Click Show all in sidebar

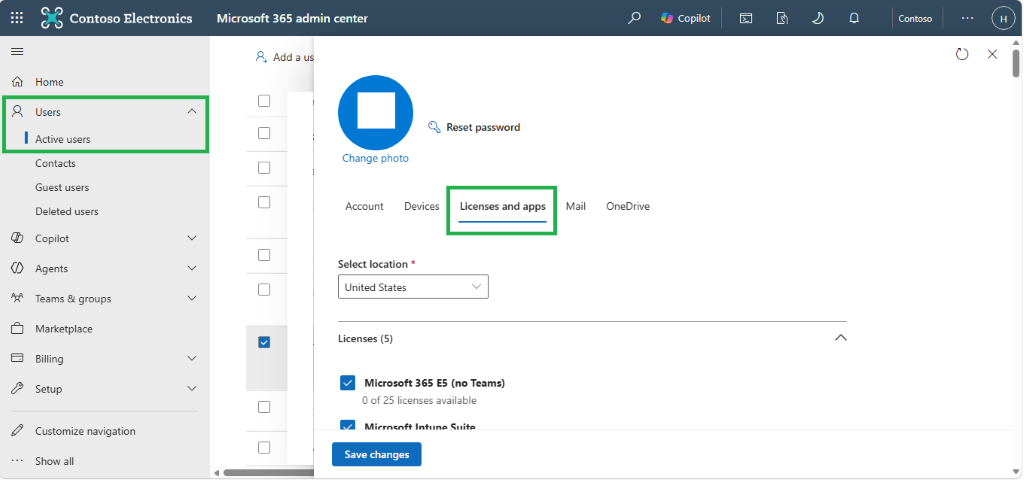(54, 461)
